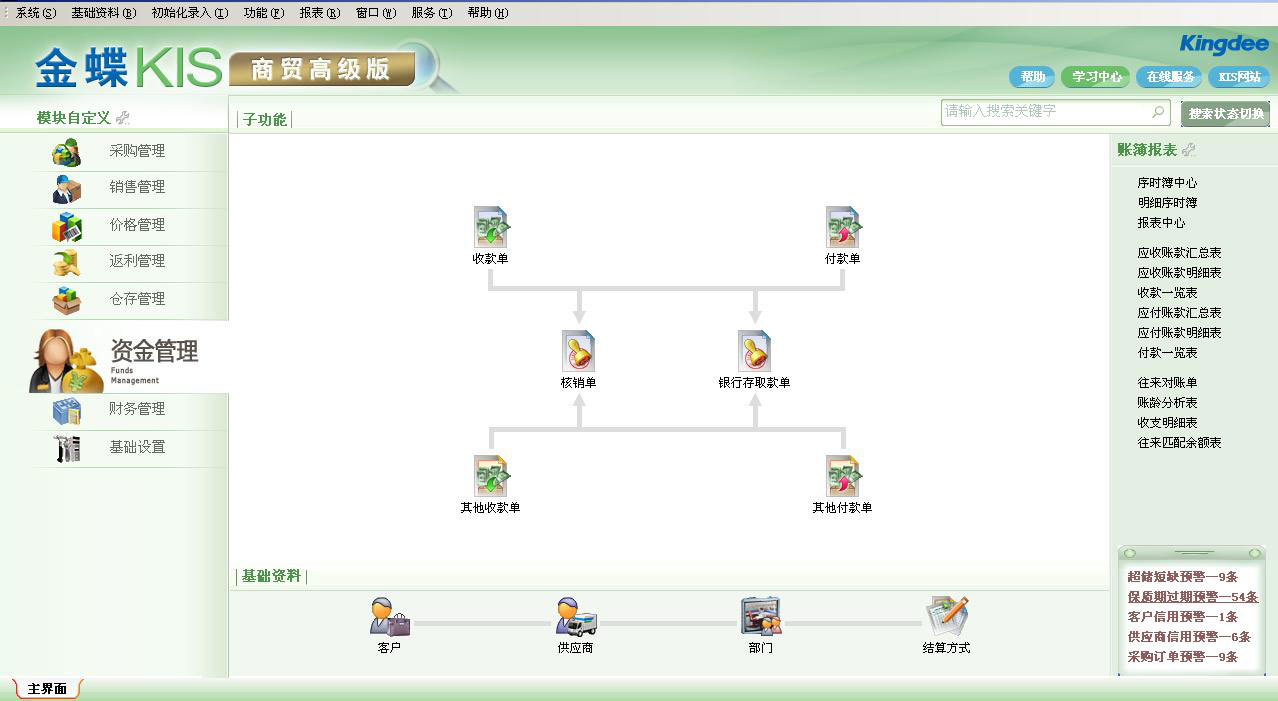Viewport: 1278px width, 701px height.
Task: Click the KIS网站 button
Action: (x=1239, y=77)
